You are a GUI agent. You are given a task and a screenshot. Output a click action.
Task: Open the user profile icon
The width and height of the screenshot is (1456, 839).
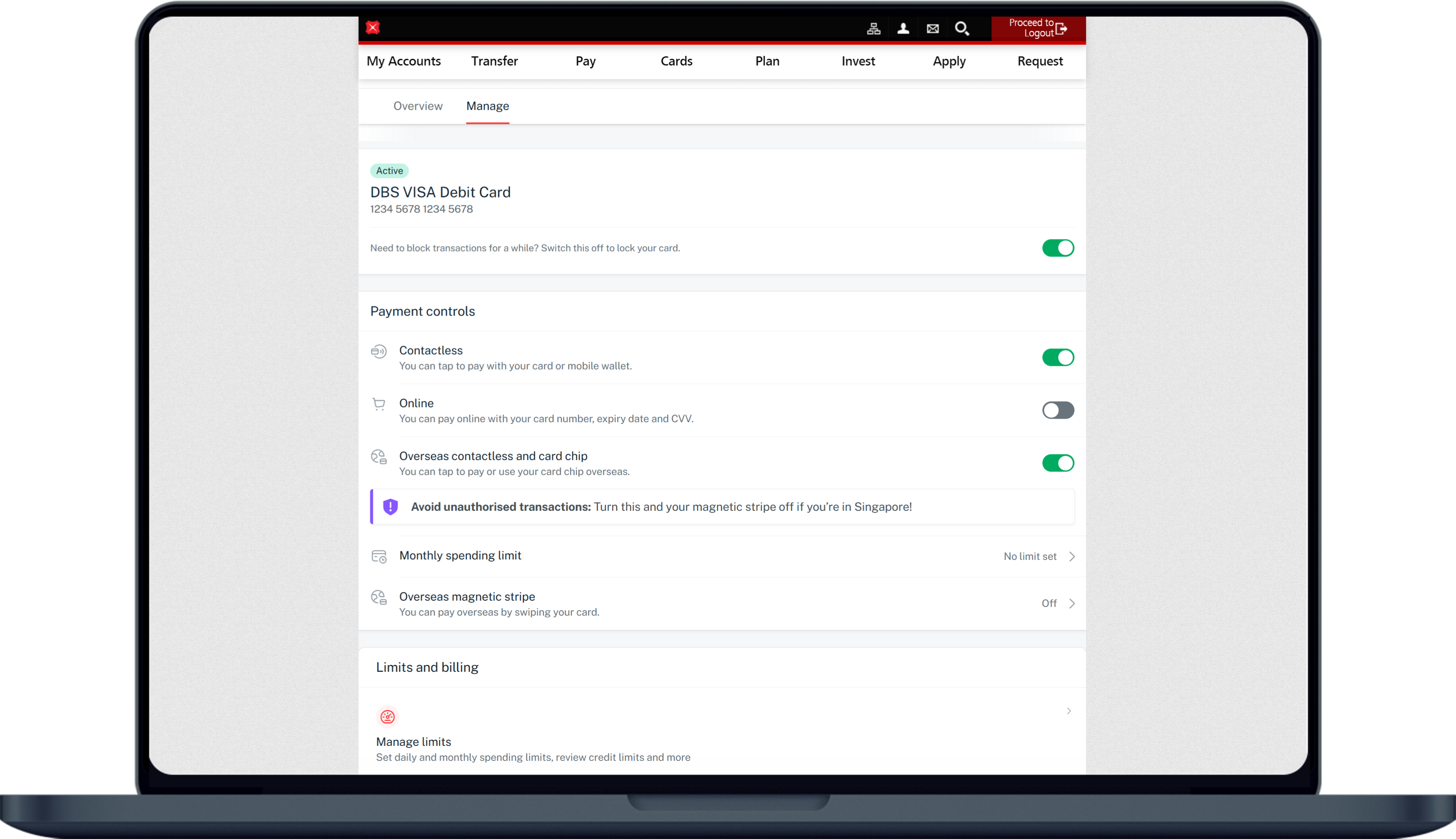pos(903,29)
